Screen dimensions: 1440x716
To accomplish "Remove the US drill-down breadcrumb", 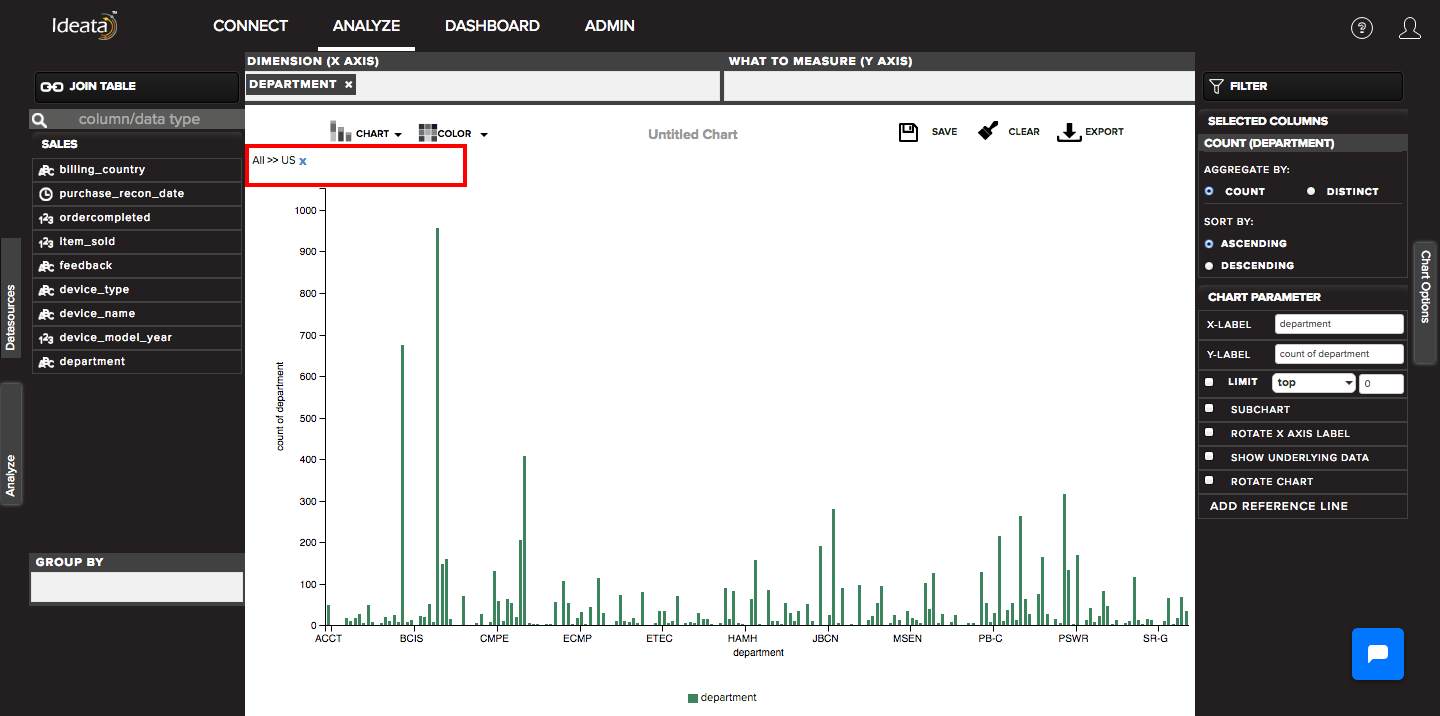I will pos(303,161).
